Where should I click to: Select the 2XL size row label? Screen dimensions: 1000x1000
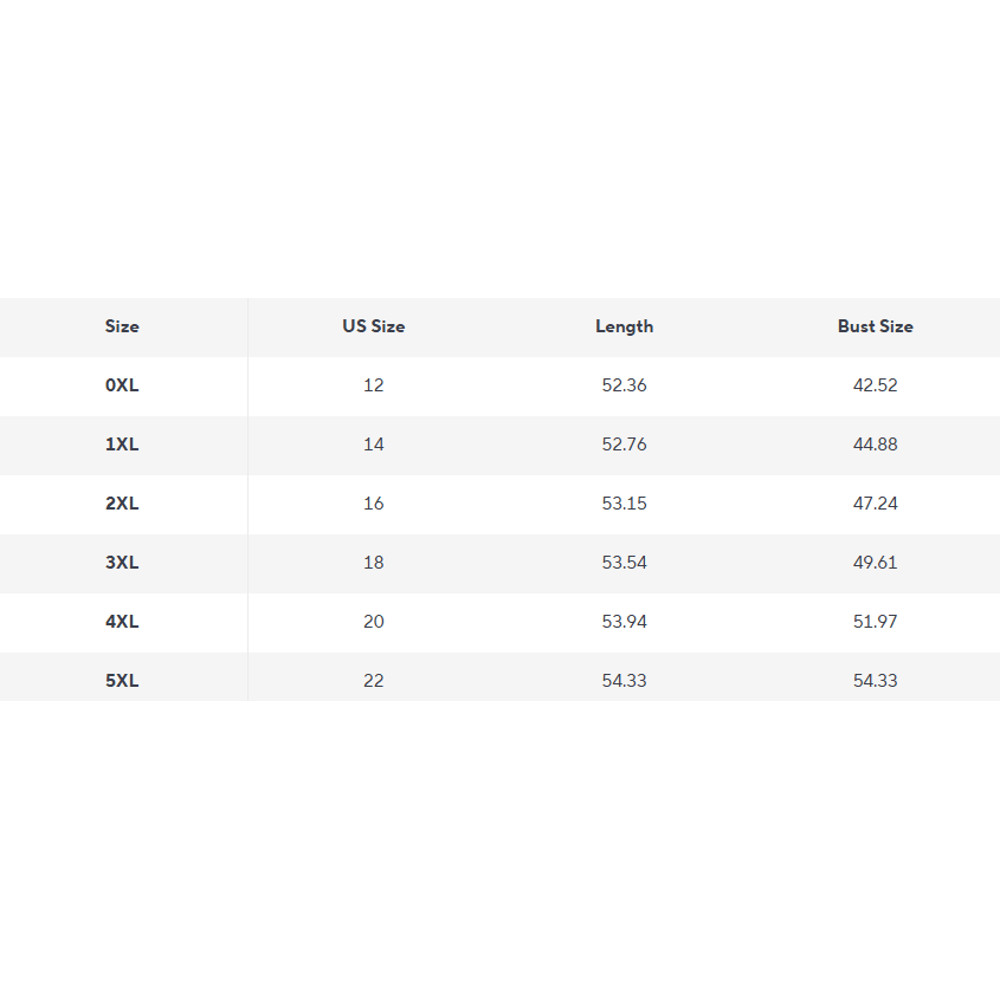tap(122, 503)
